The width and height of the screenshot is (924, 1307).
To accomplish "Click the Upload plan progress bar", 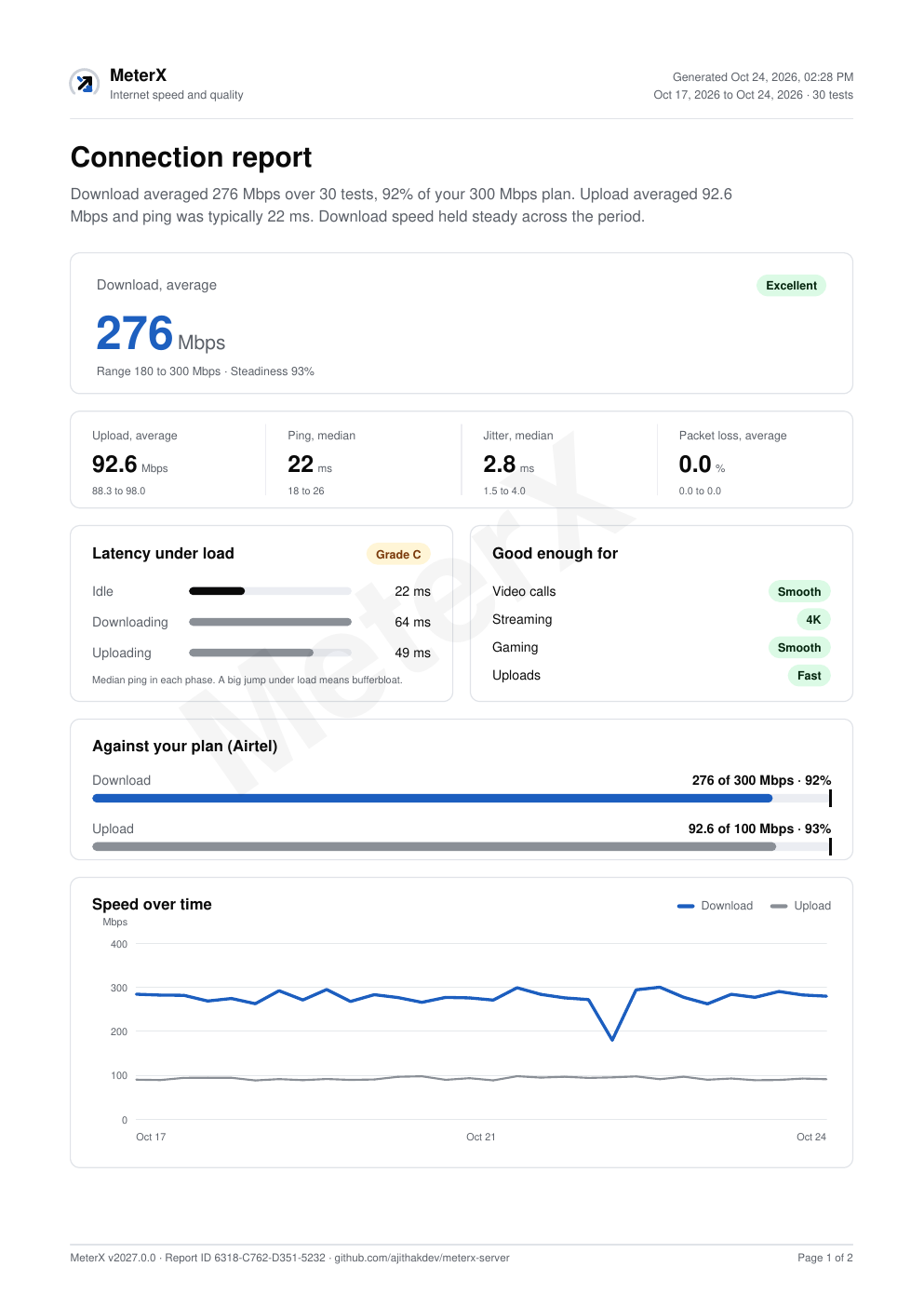I will click(x=462, y=847).
